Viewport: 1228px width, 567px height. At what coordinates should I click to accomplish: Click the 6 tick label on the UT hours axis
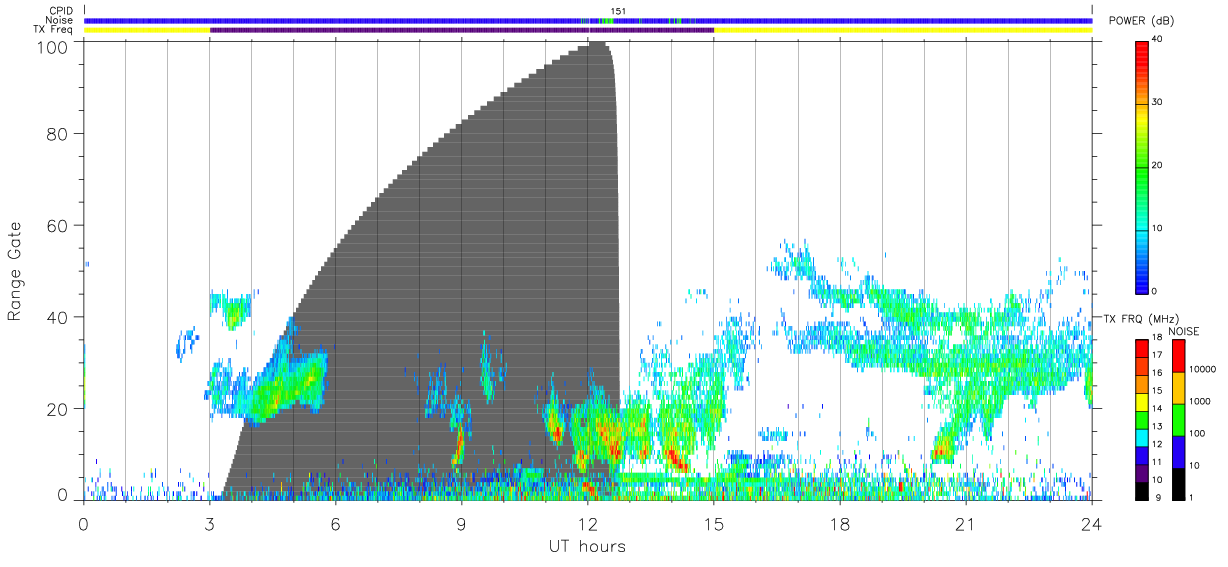click(335, 524)
